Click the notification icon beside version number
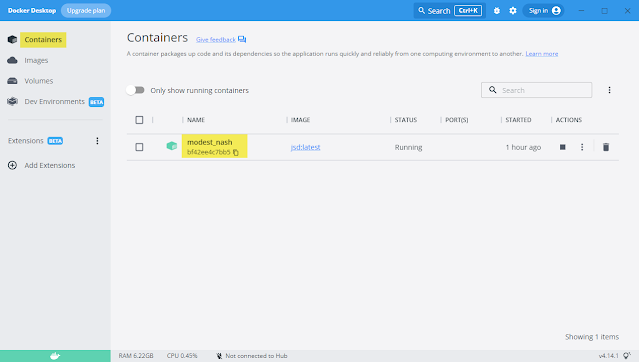The height and width of the screenshot is (362, 639). (x=627, y=356)
